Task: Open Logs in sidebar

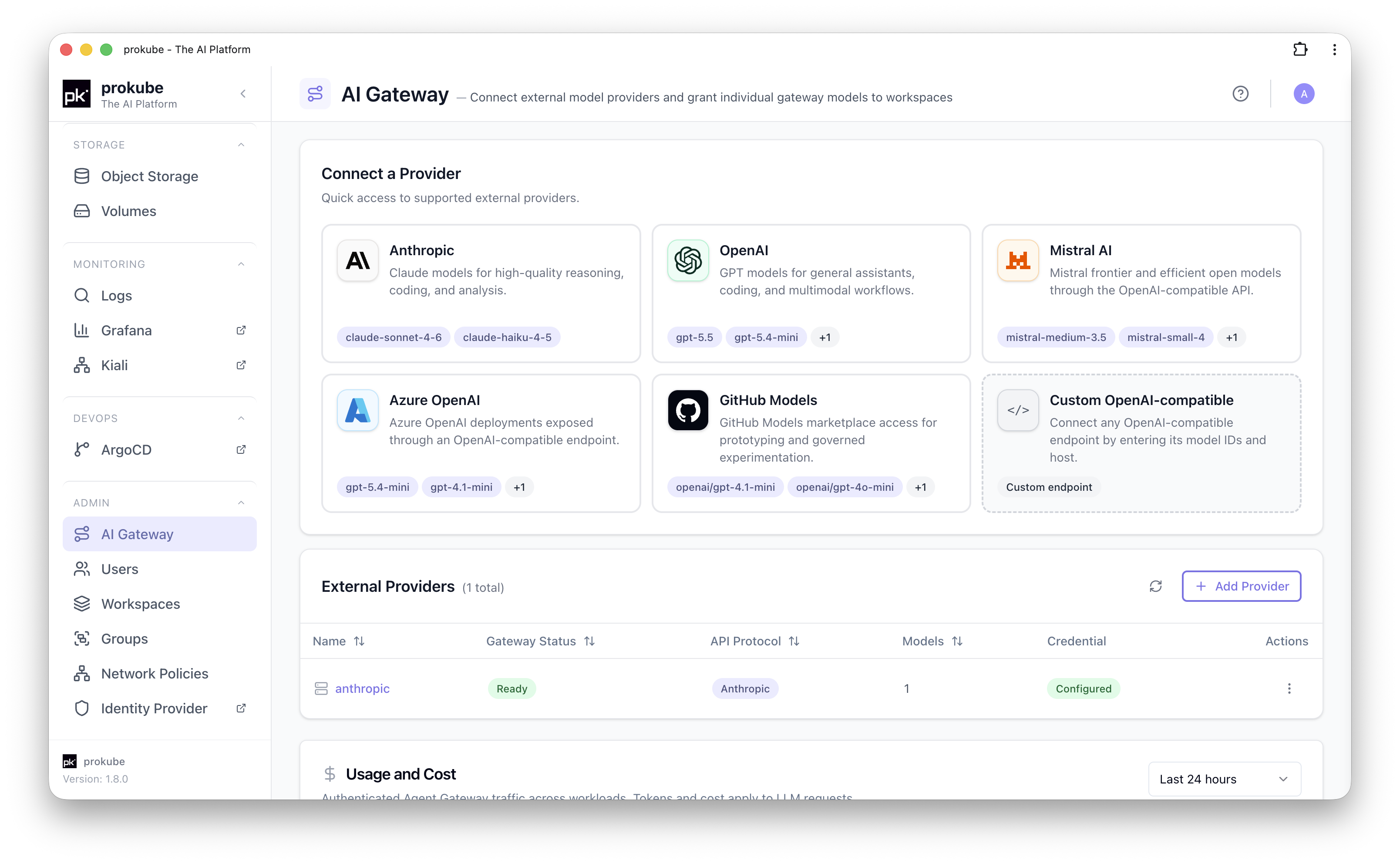Action: pos(160,296)
